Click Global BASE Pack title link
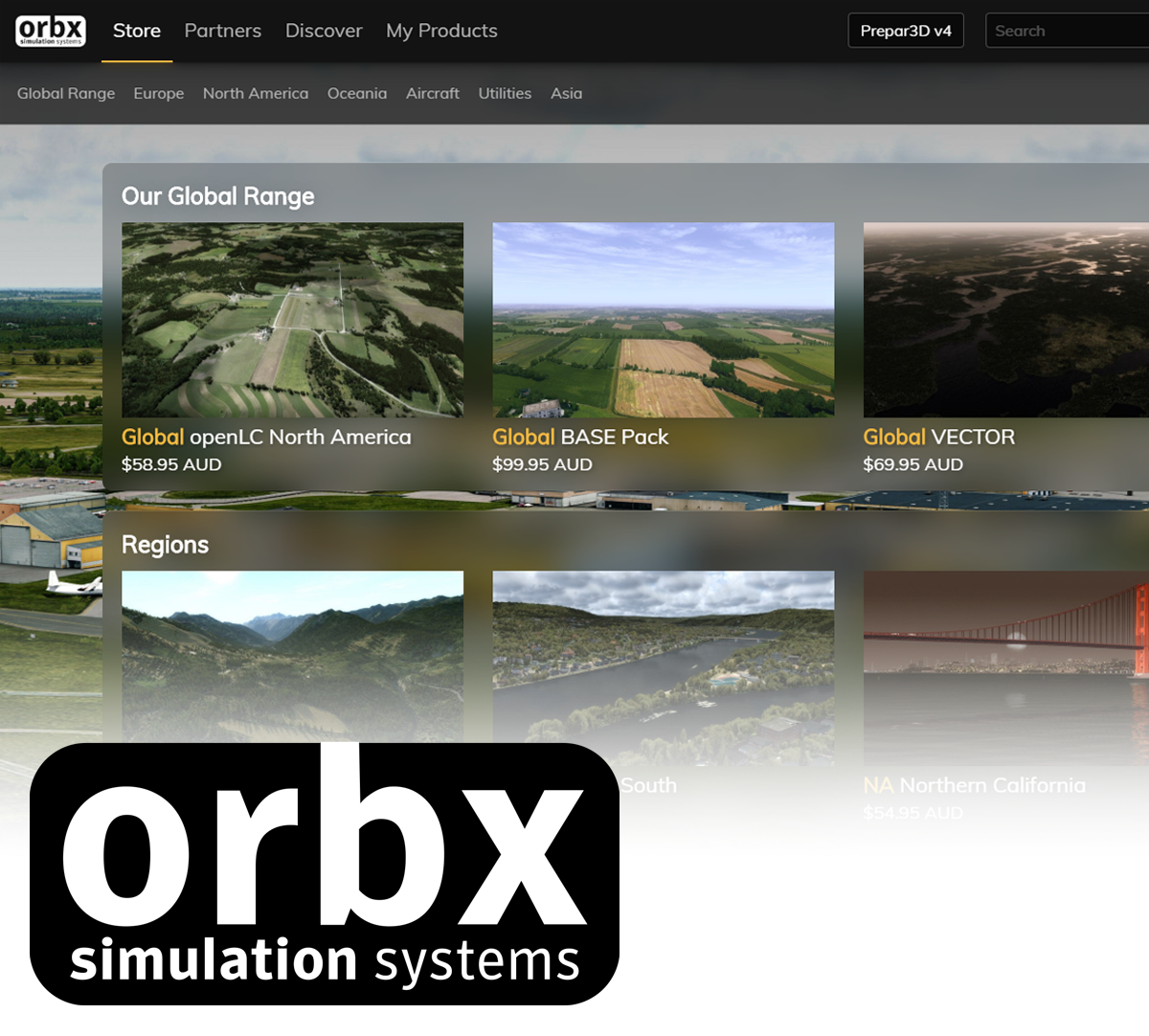Screen dimensions: 1149x1036 tap(580, 438)
